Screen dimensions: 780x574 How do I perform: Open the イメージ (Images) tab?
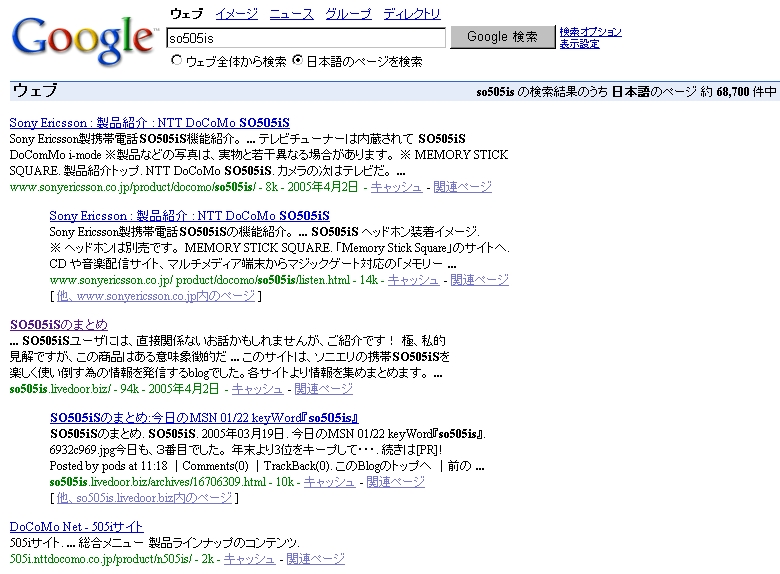(237, 14)
